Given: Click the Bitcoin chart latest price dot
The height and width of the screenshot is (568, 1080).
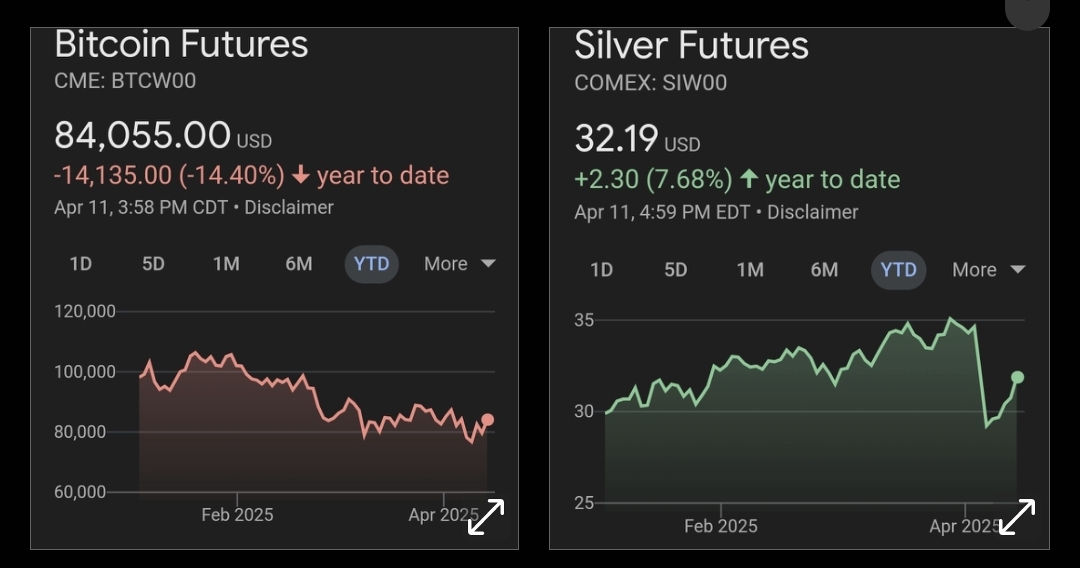Looking at the screenshot, I should [x=488, y=420].
